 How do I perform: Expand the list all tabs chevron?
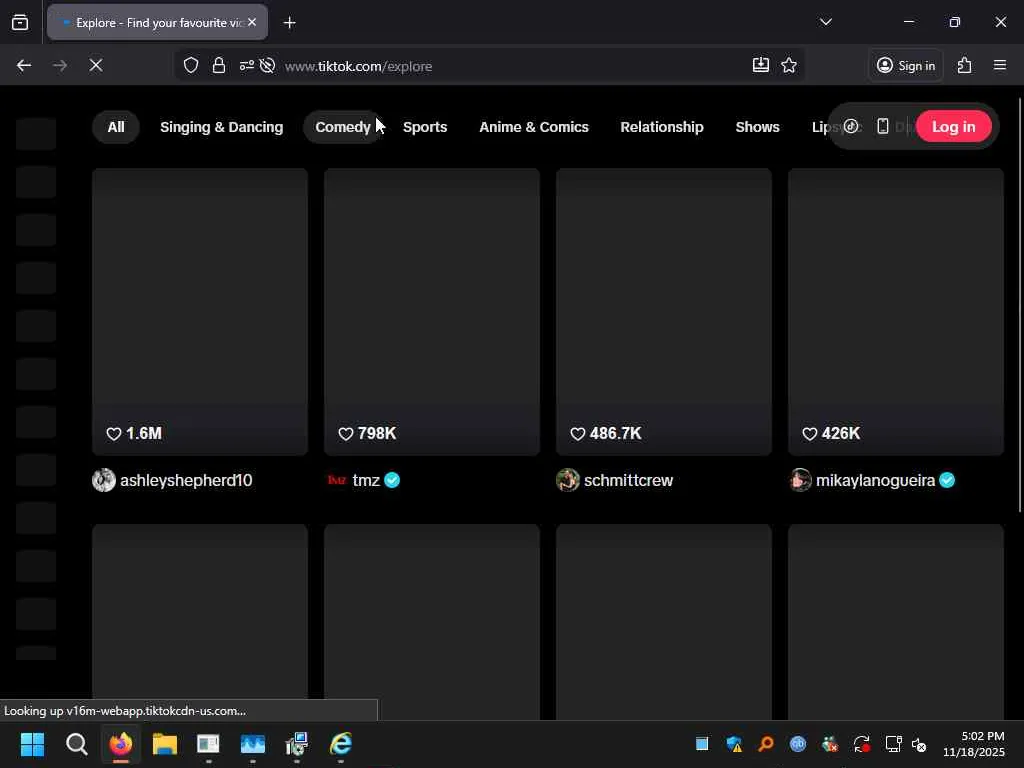pyautogui.click(x=825, y=22)
